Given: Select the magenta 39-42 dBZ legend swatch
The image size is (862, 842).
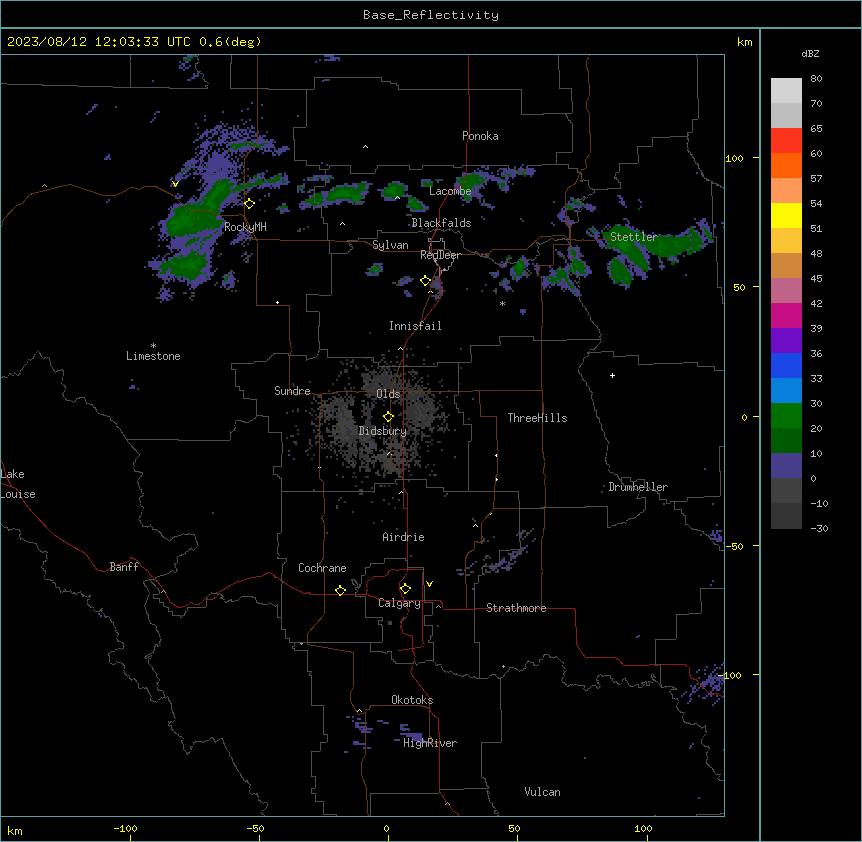Looking at the screenshot, I should 786,315.
